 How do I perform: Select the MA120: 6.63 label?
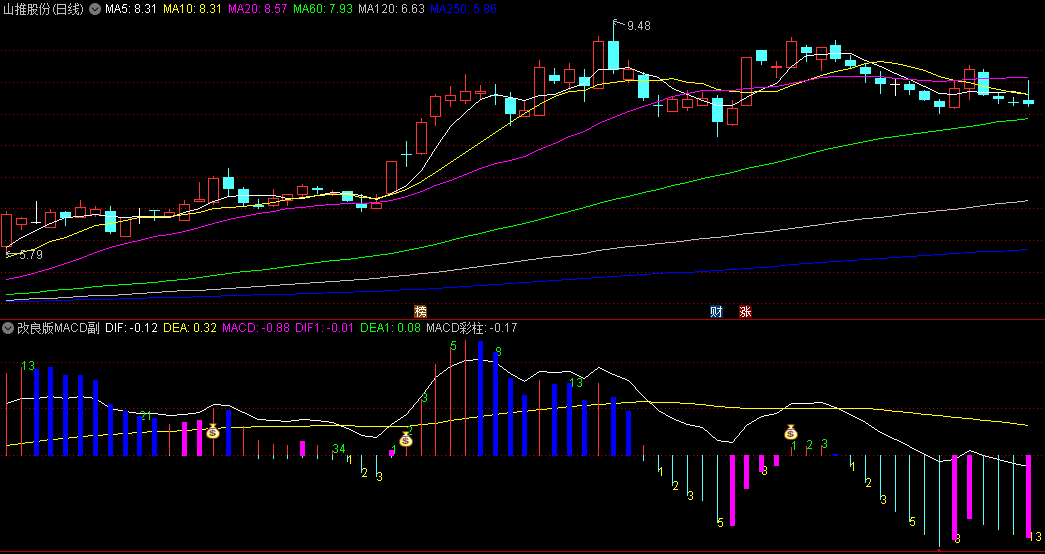pyautogui.click(x=391, y=9)
